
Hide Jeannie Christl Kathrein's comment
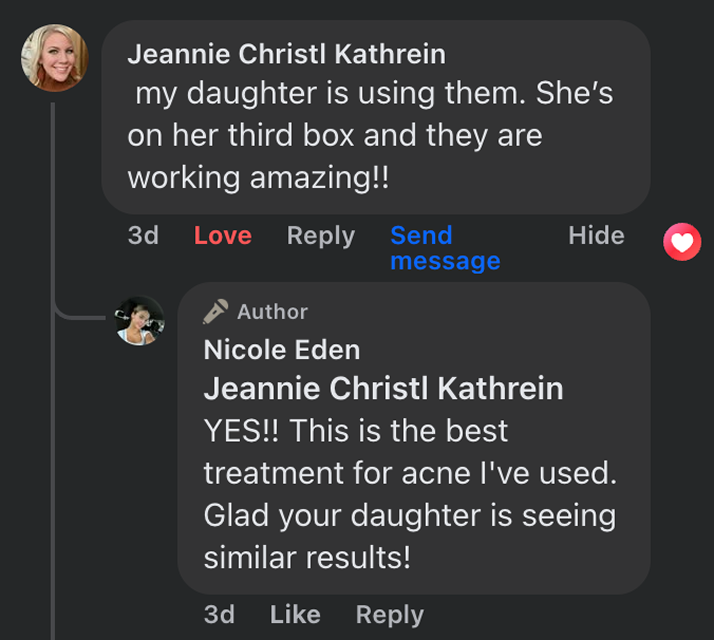pos(595,236)
